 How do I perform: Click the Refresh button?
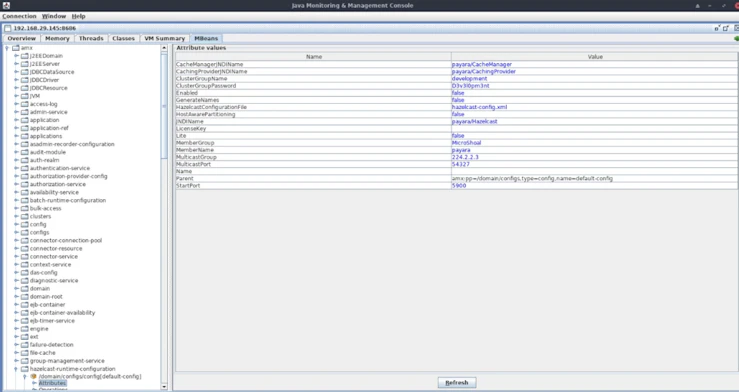point(457,383)
